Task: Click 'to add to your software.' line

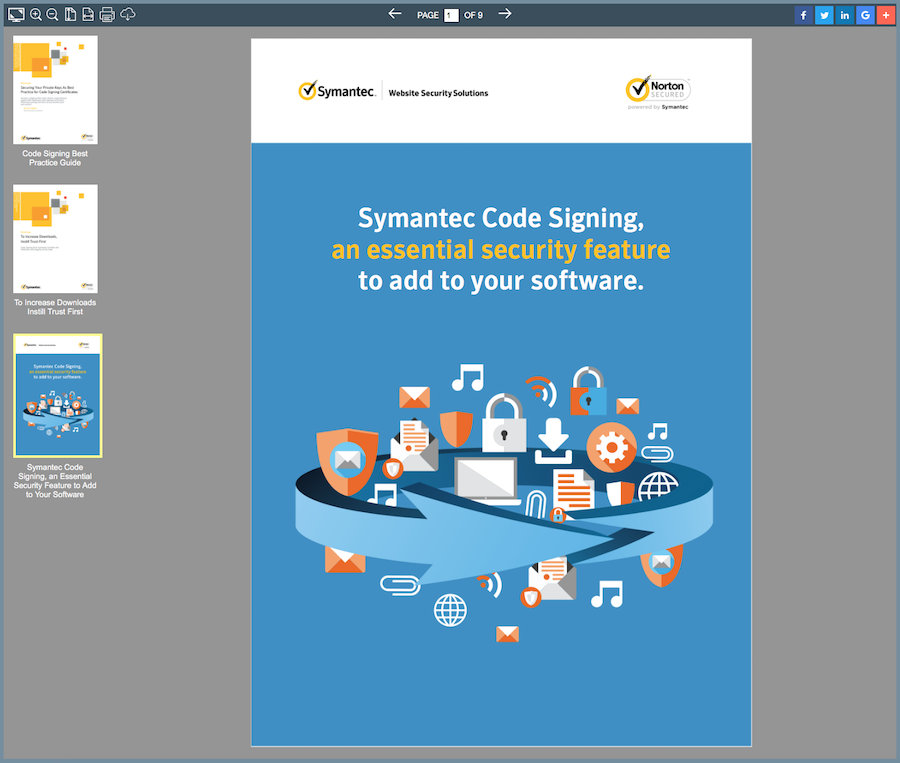Action: click(x=501, y=281)
